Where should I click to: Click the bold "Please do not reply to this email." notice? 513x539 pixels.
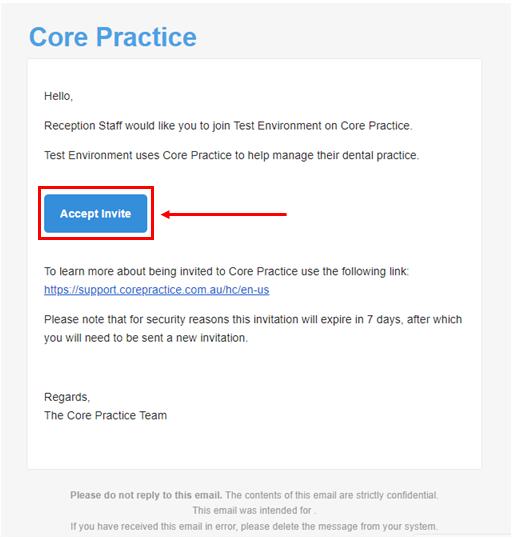click(146, 495)
